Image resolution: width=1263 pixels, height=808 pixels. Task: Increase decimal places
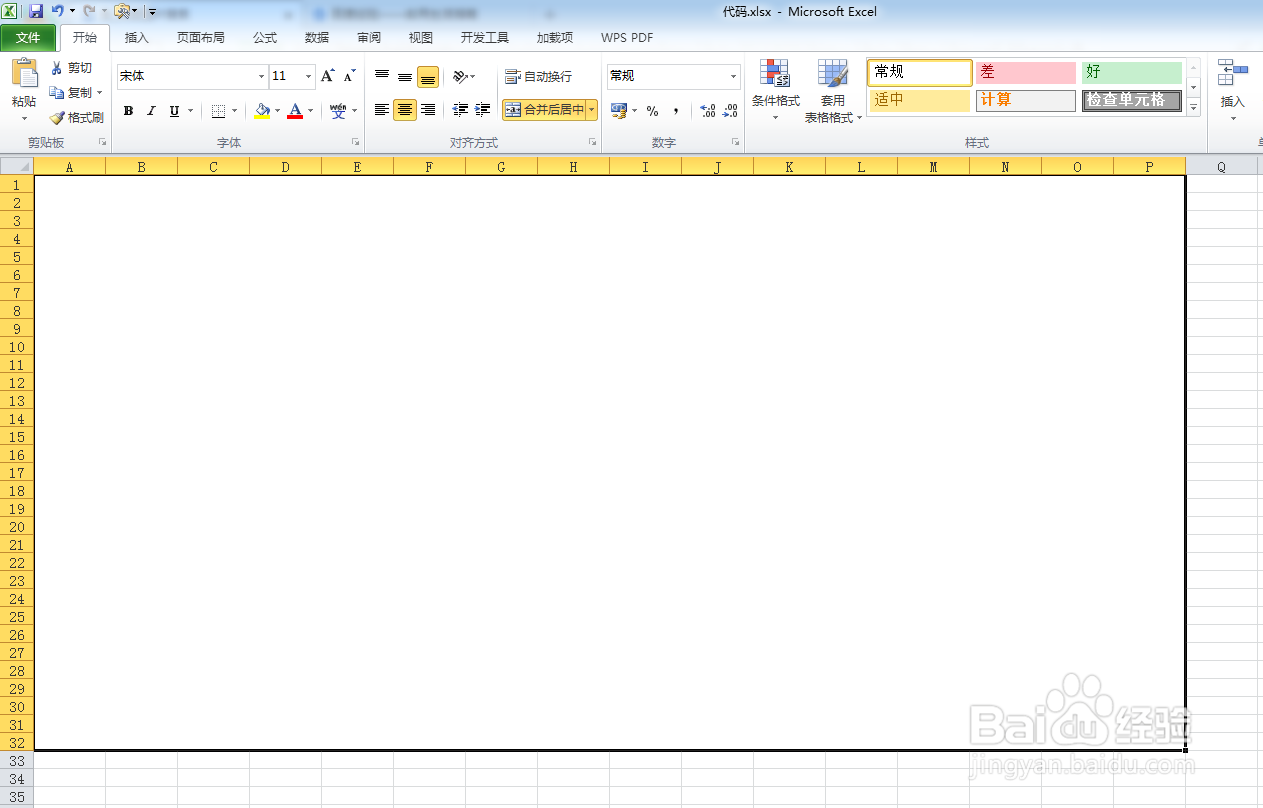click(708, 110)
